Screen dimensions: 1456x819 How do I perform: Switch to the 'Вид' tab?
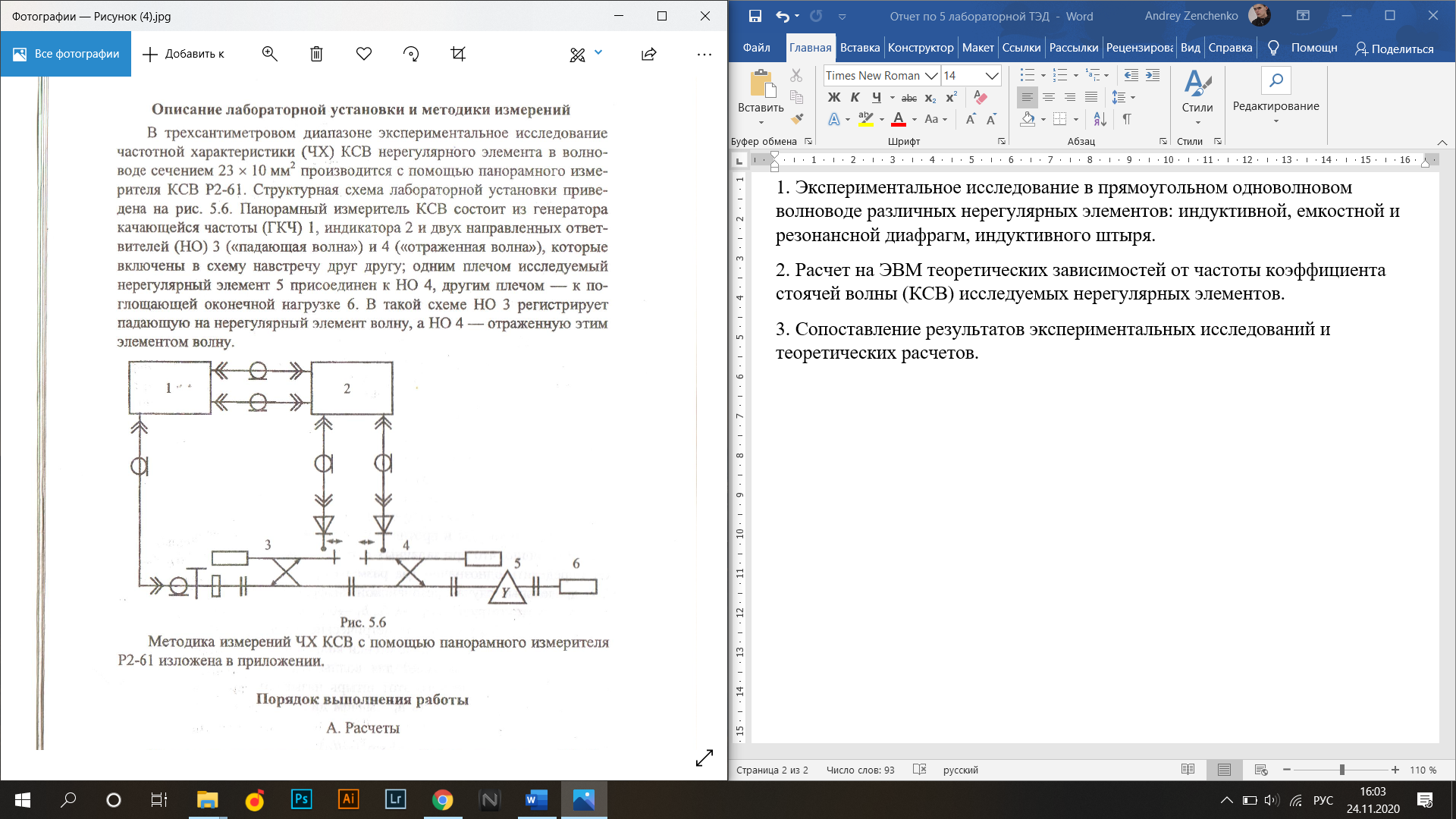[1191, 48]
